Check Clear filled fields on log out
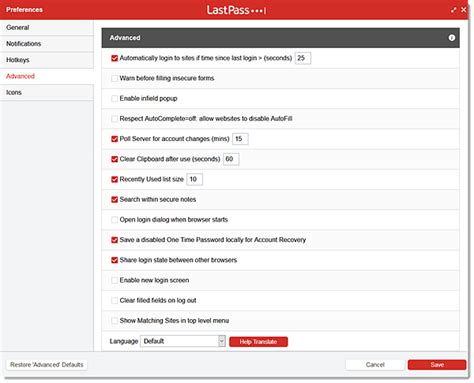474x383 pixels. [114, 300]
